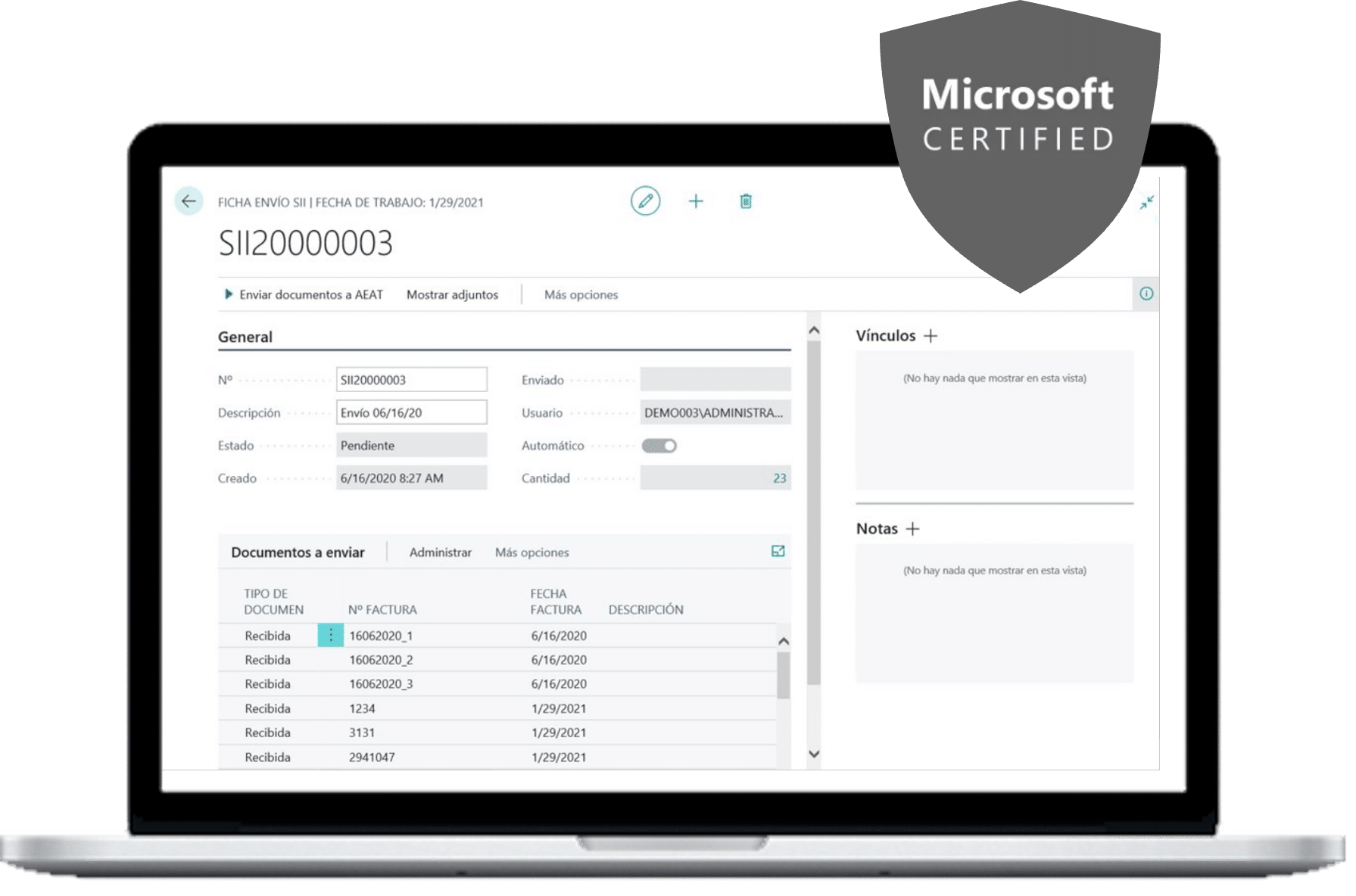The image size is (1356, 896).
Task: Edit the Descripción field
Action: coord(411,412)
